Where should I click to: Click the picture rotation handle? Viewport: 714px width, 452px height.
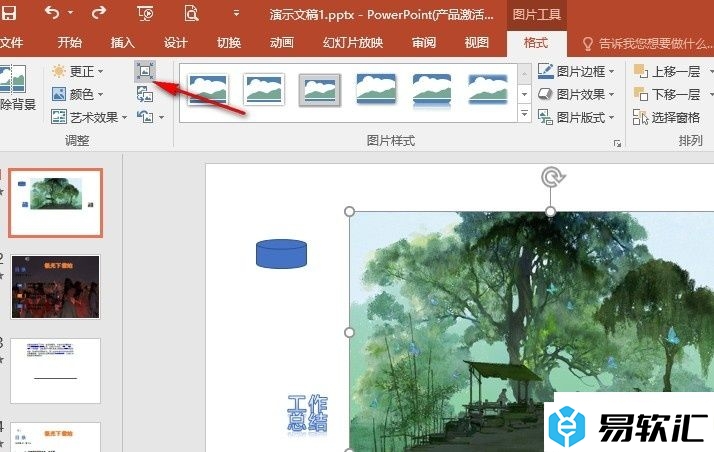[553, 177]
